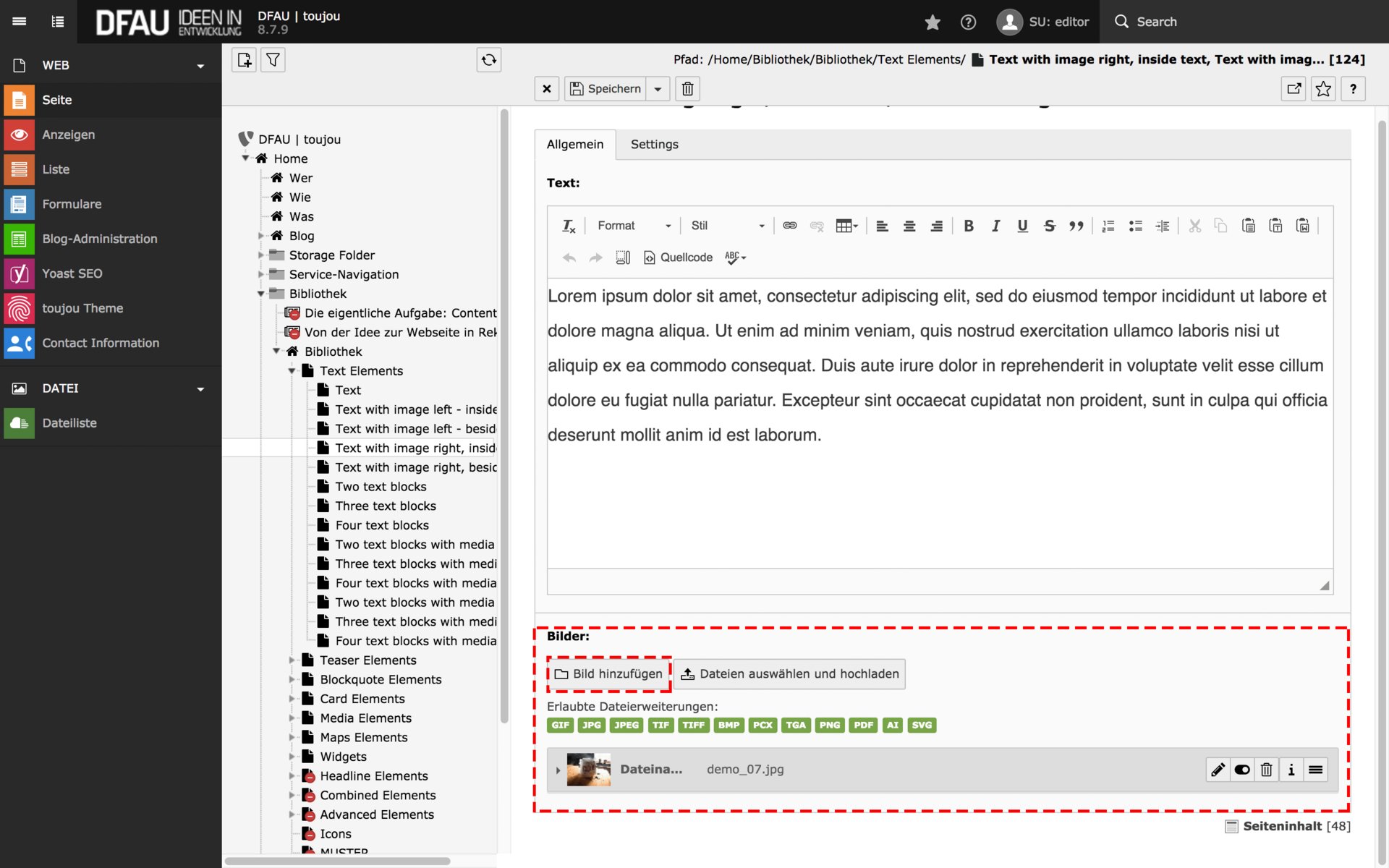Open the save options dropdown arrow

(658, 89)
